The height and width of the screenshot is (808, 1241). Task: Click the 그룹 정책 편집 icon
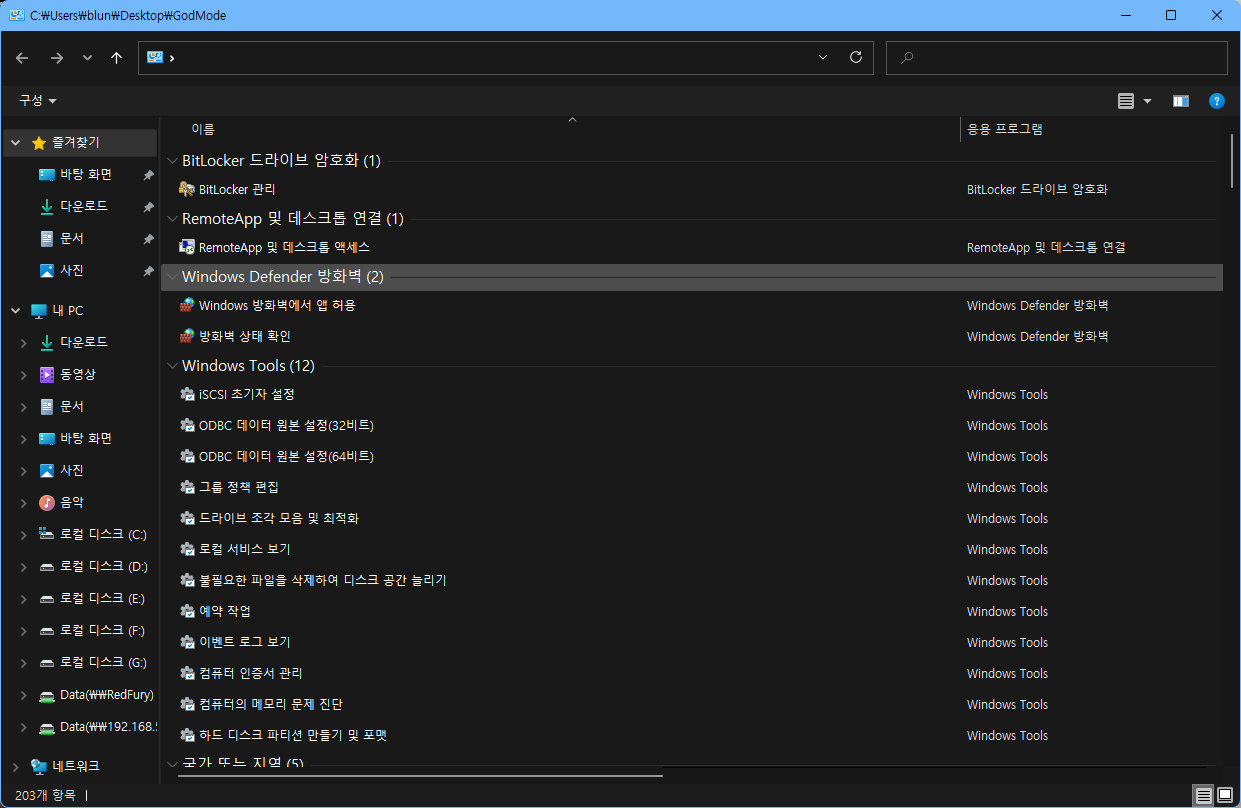click(186, 487)
